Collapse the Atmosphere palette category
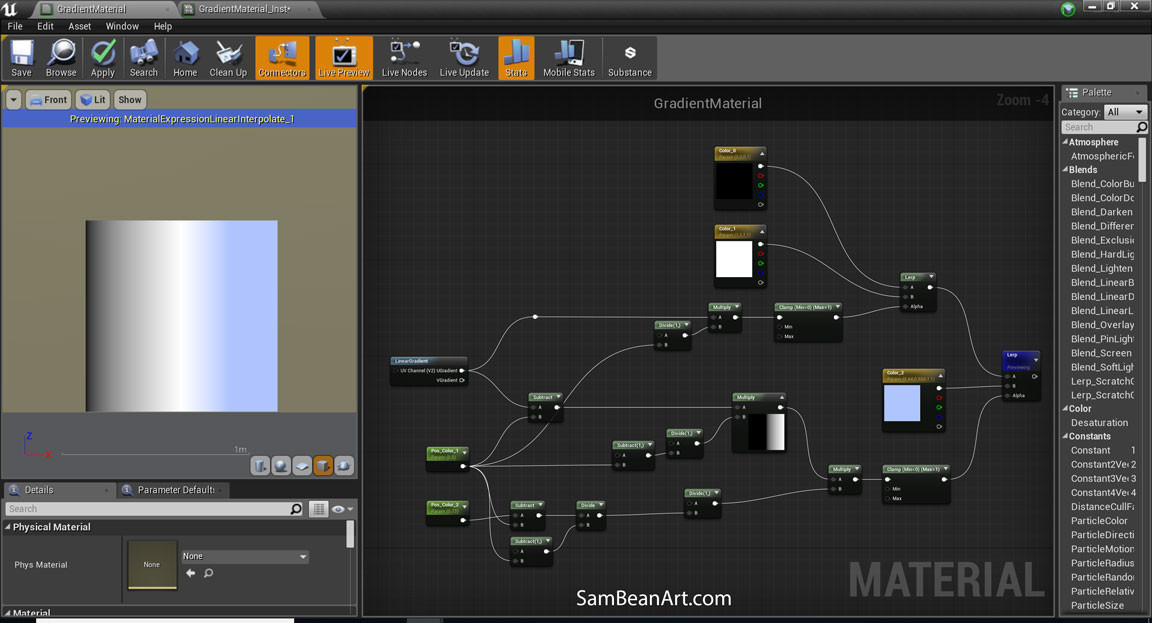 click(1065, 142)
